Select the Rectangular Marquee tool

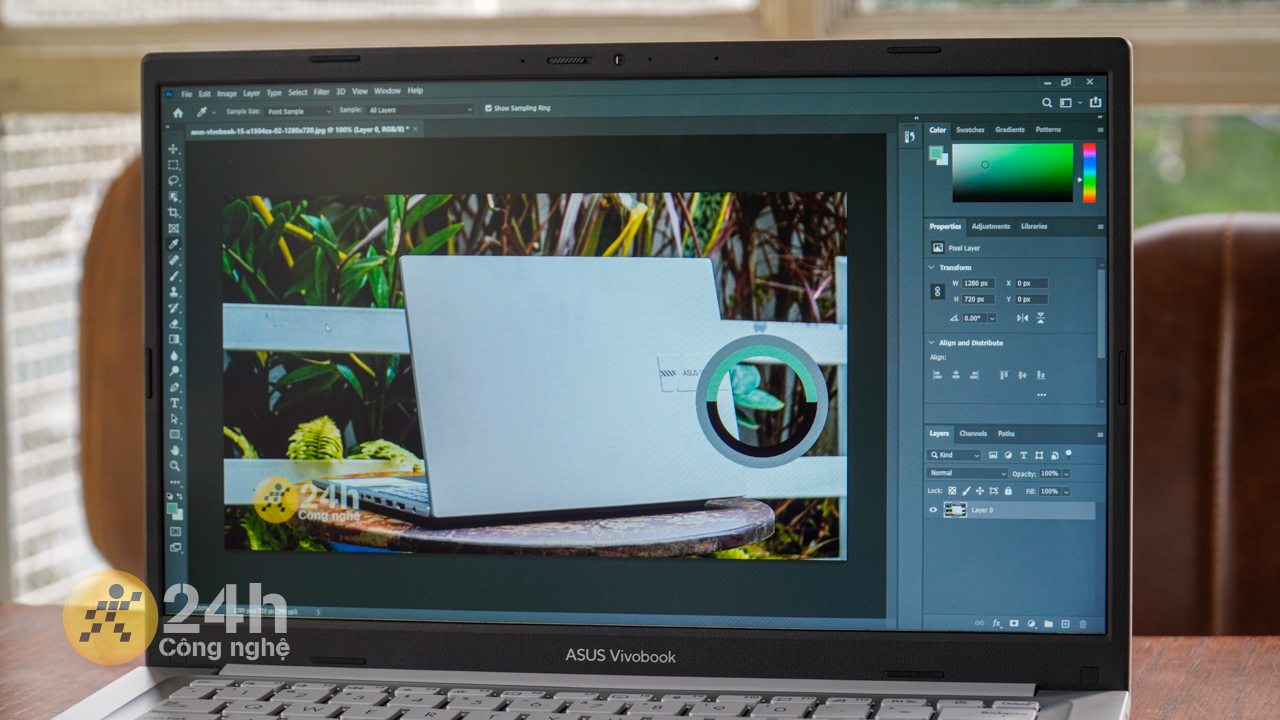pos(174,165)
